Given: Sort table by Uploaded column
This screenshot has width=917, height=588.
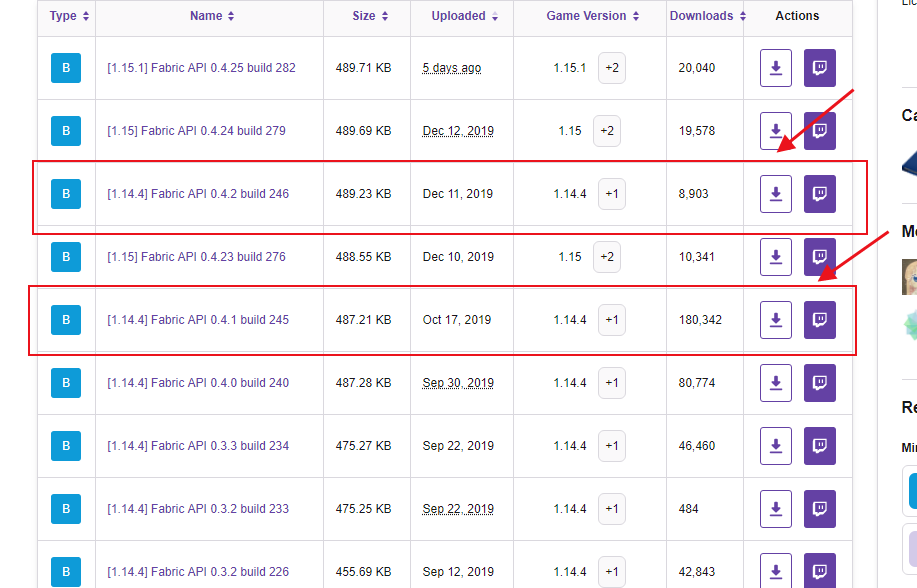Looking at the screenshot, I should tap(464, 16).
